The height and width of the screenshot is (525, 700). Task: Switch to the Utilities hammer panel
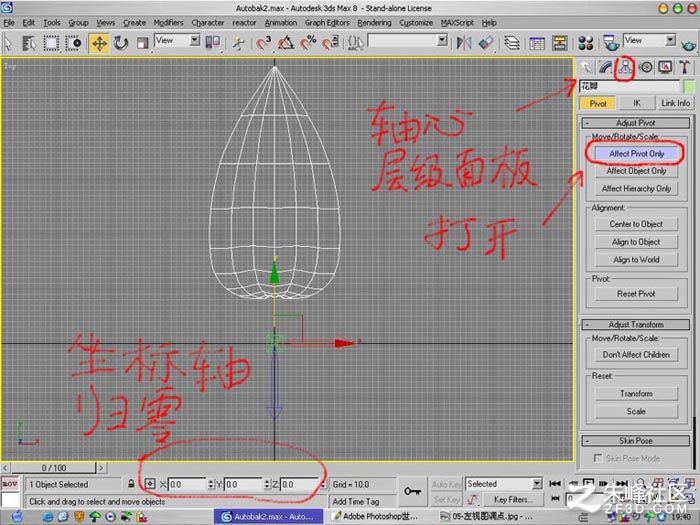684,67
